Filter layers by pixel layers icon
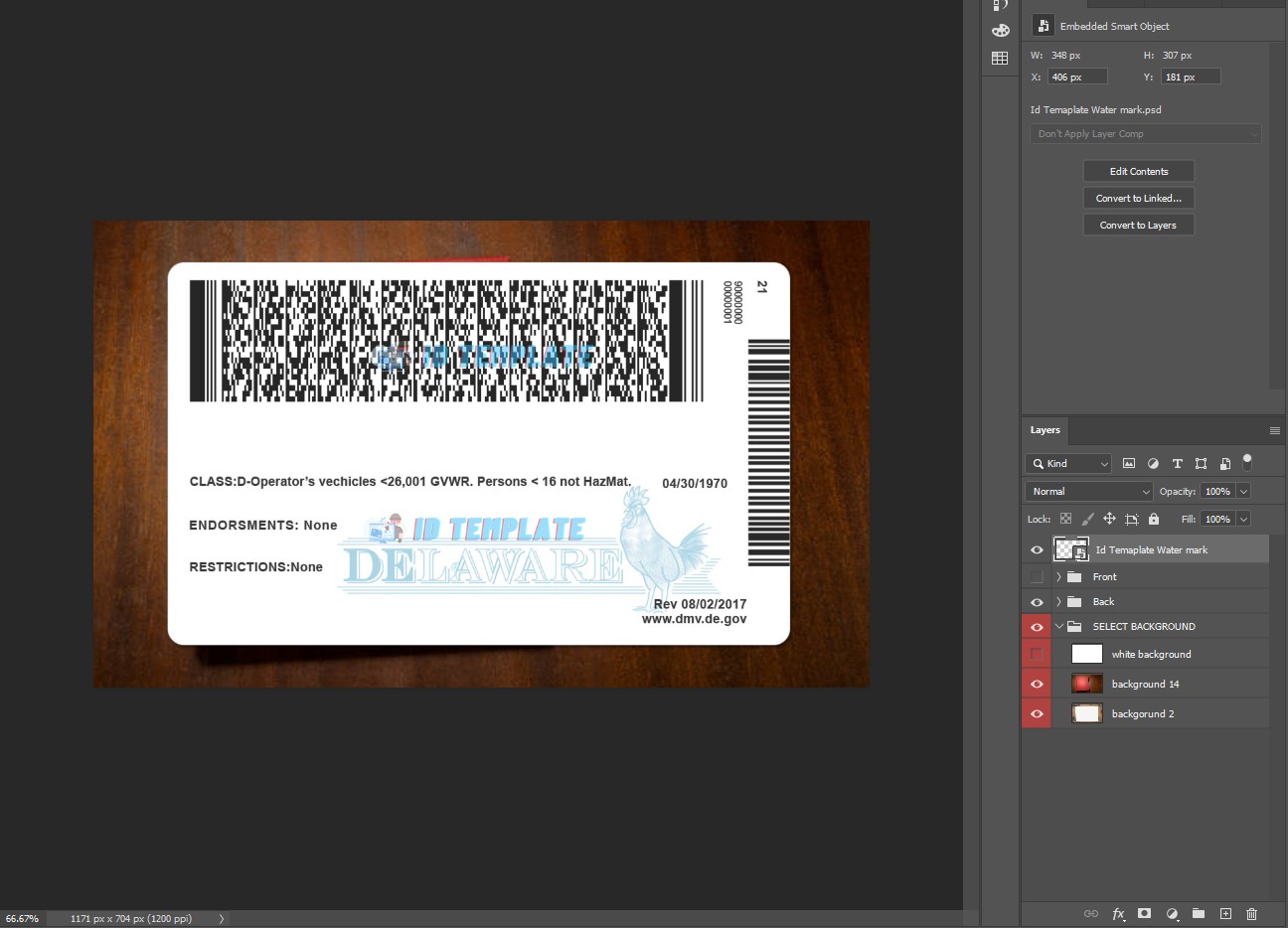Viewport: 1288px width, 928px height. tap(1129, 463)
